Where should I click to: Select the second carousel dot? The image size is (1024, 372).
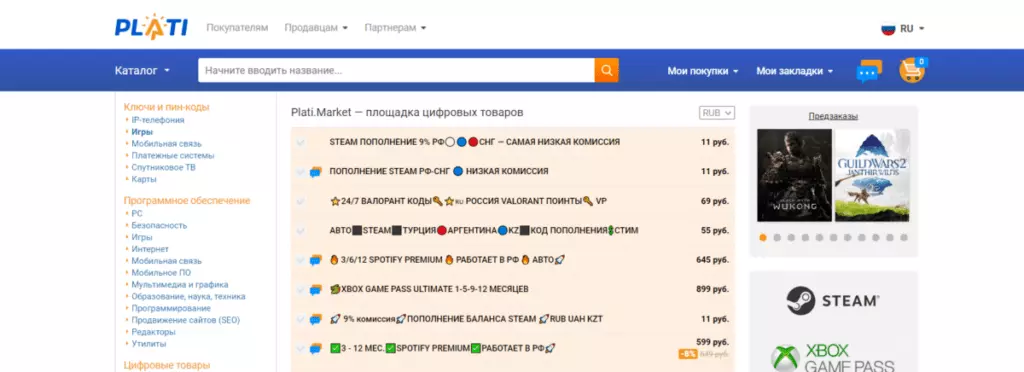pos(777,238)
